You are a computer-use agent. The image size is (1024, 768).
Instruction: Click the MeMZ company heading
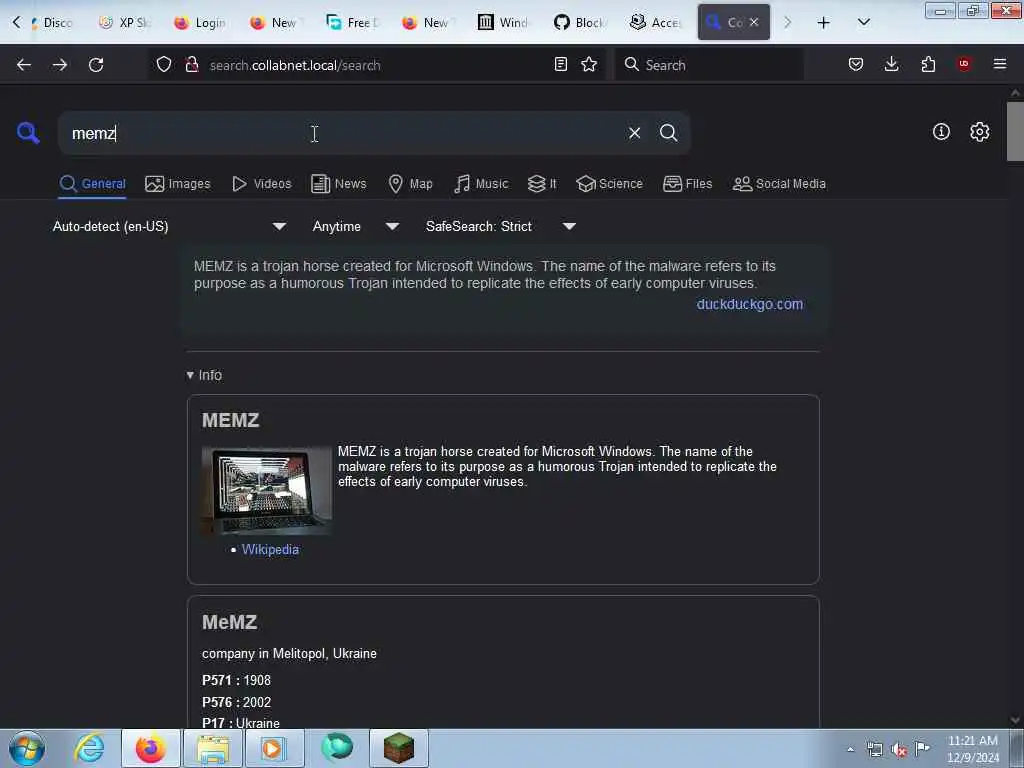pyautogui.click(x=229, y=622)
